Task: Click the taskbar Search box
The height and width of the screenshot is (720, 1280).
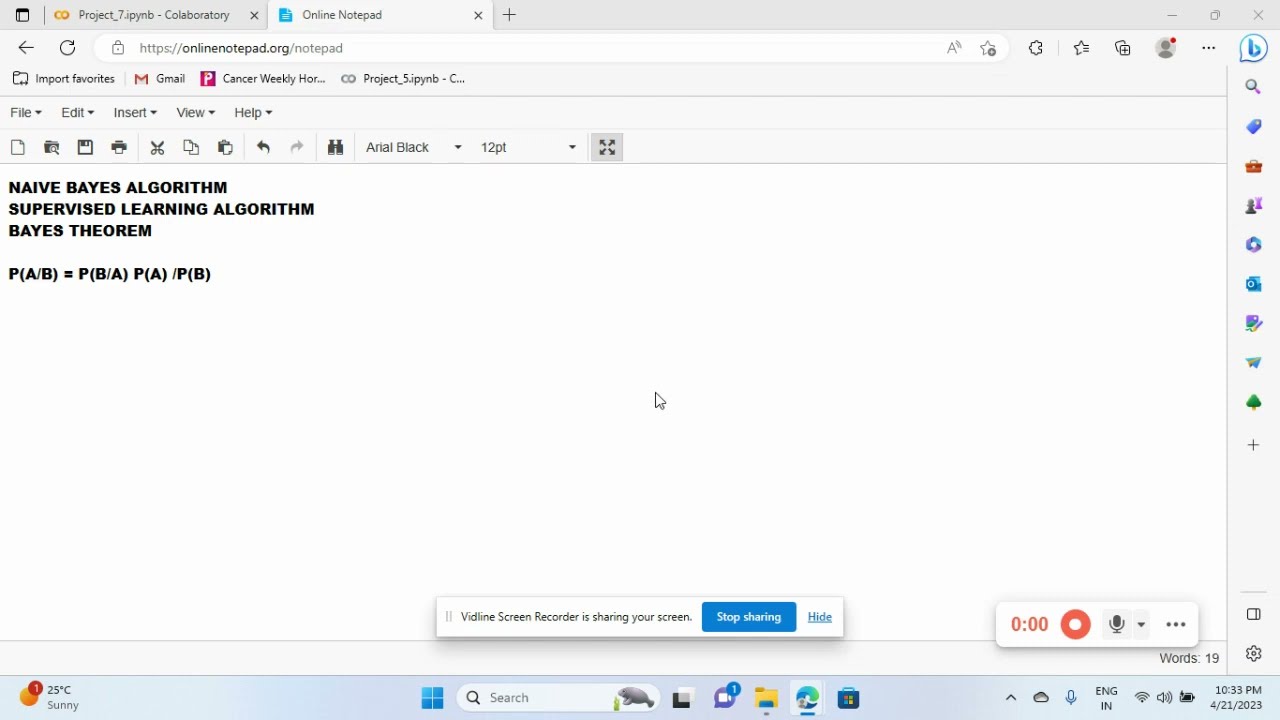Action: (x=558, y=698)
